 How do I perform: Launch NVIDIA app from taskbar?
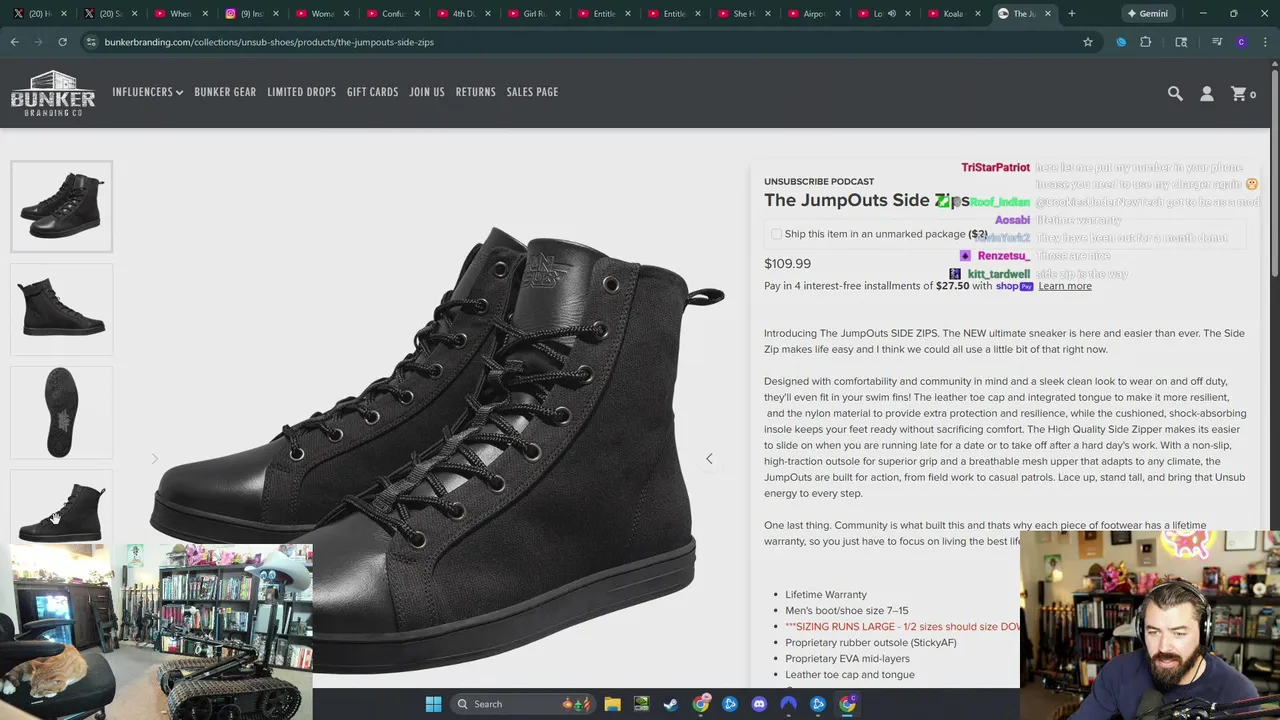click(x=641, y=704)
